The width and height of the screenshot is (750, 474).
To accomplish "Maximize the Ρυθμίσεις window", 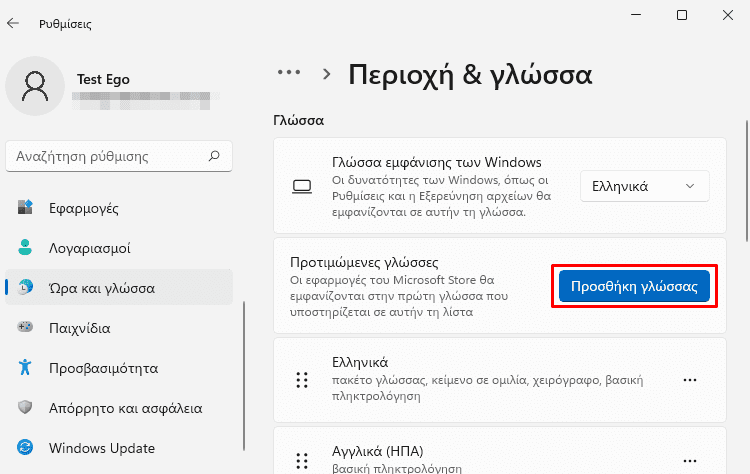I will tap(682, 15).
